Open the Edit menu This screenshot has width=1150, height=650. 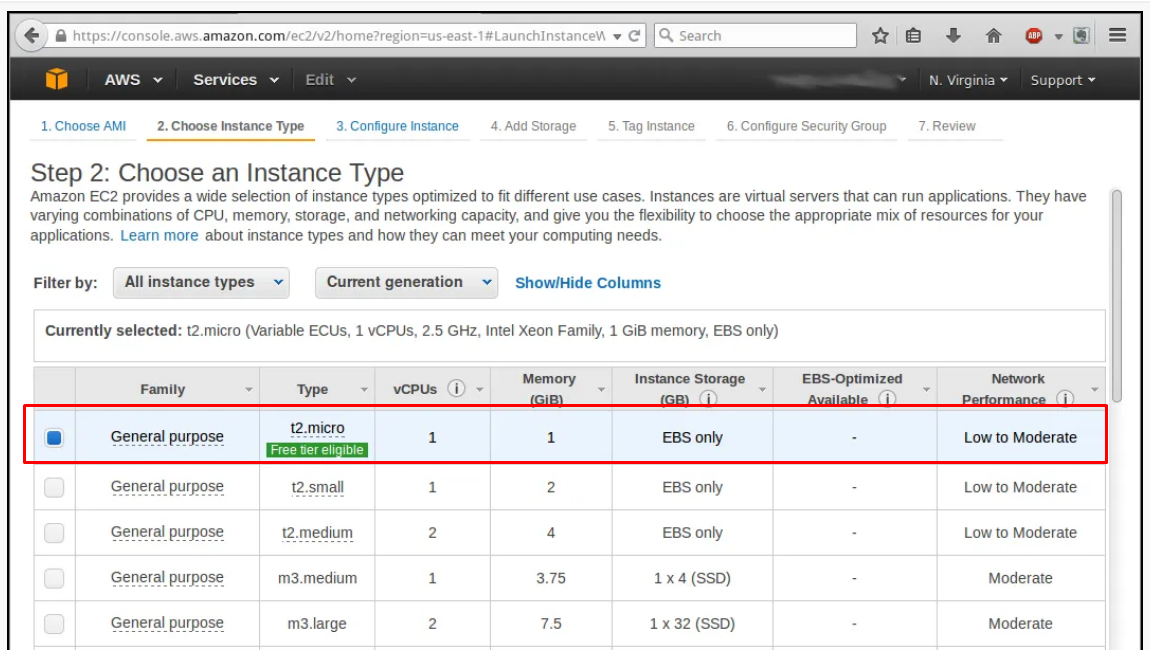point(330,80)
